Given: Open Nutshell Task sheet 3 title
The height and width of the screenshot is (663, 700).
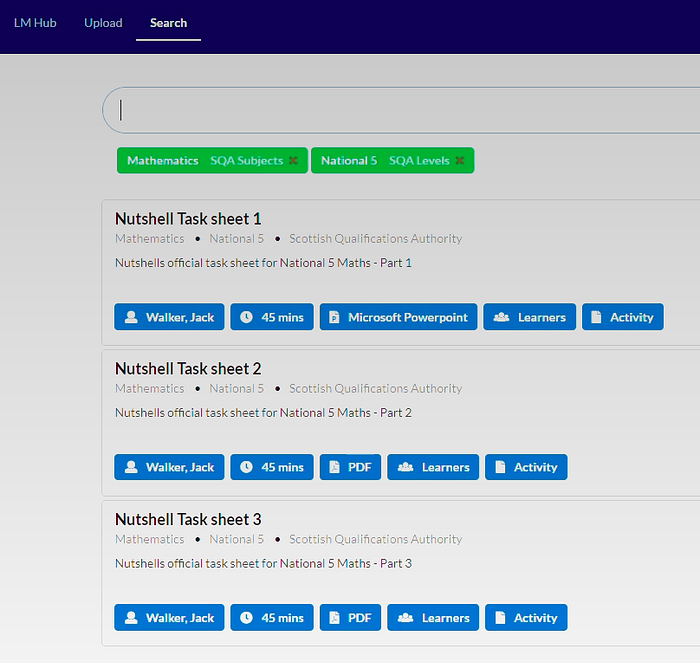Looking at the screenshot, I should [188, 519].
